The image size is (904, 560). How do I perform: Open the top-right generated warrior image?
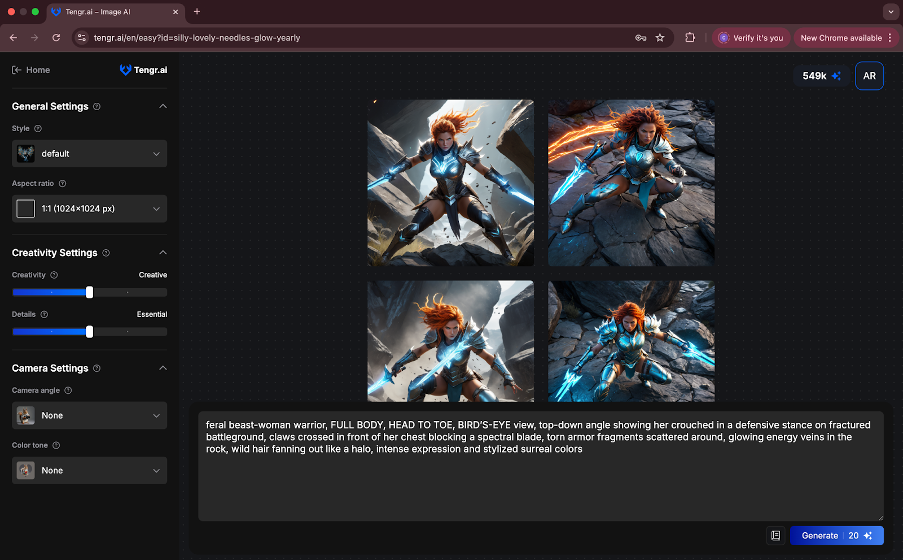[x=631, y=183]
